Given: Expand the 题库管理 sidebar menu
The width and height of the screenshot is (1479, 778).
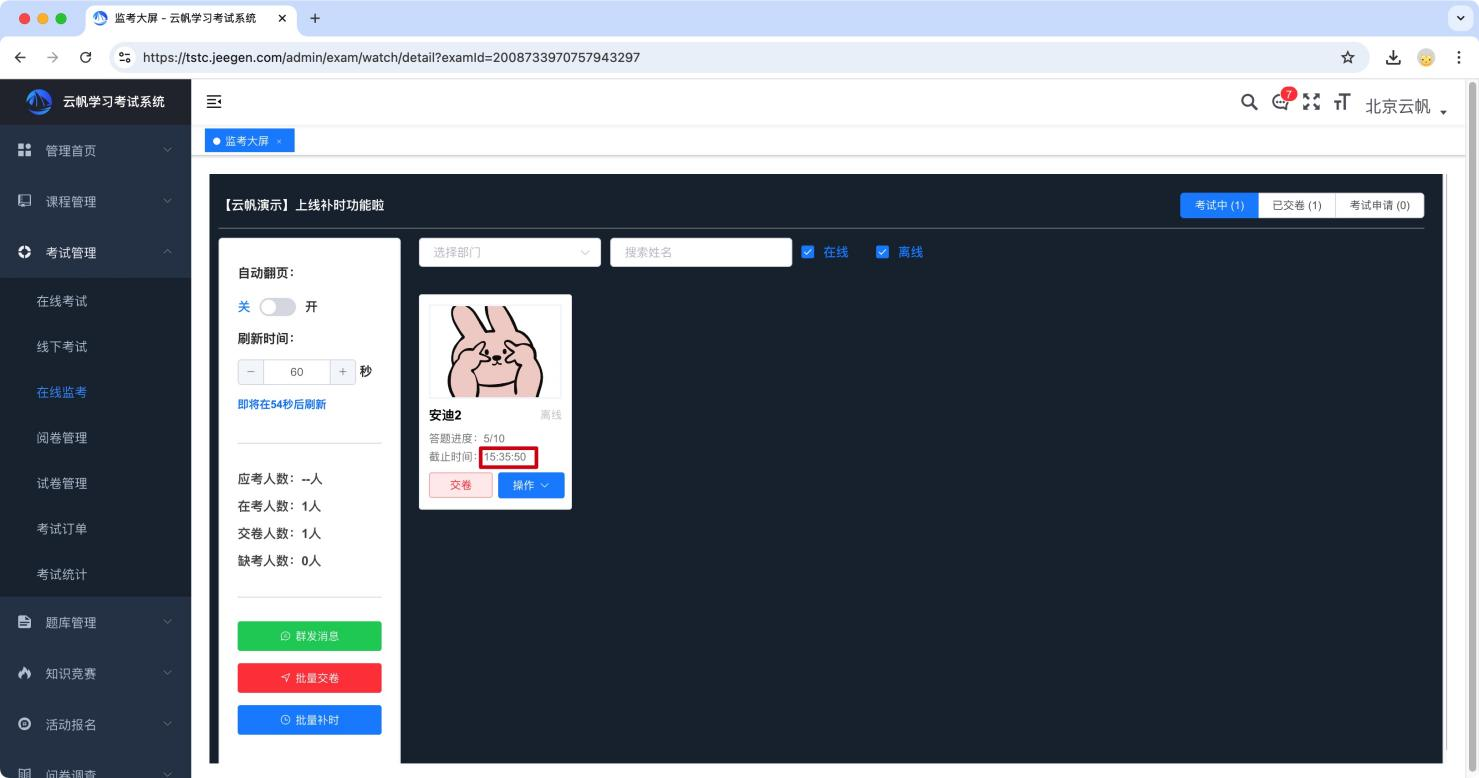Looking at the screenshot, I should pyautogui.click(x=95, y=622).
